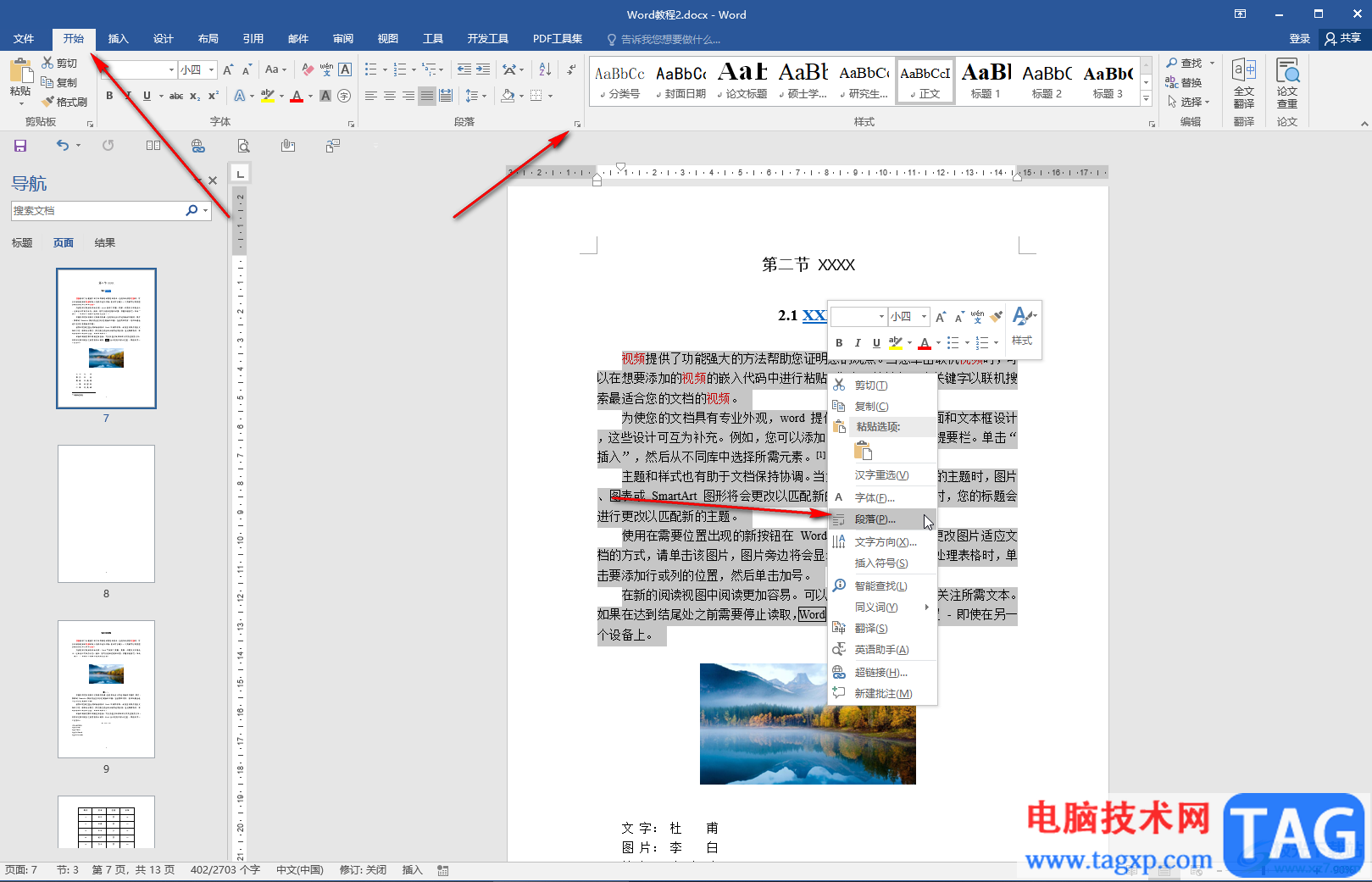Apply red font color in mini toolbar
The image size is (1372, 882).
tap(925, 343)
